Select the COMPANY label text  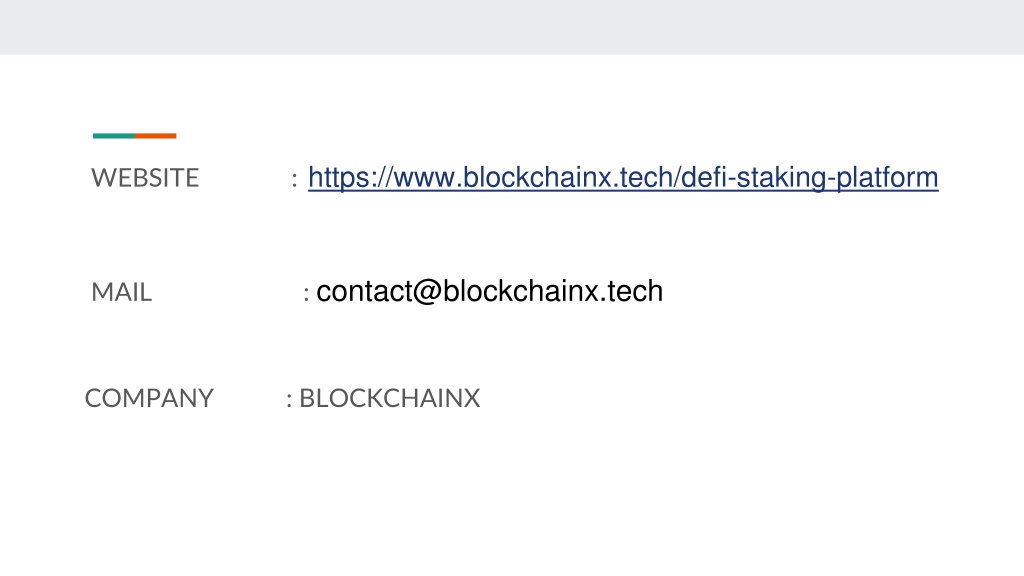point(149,398)
